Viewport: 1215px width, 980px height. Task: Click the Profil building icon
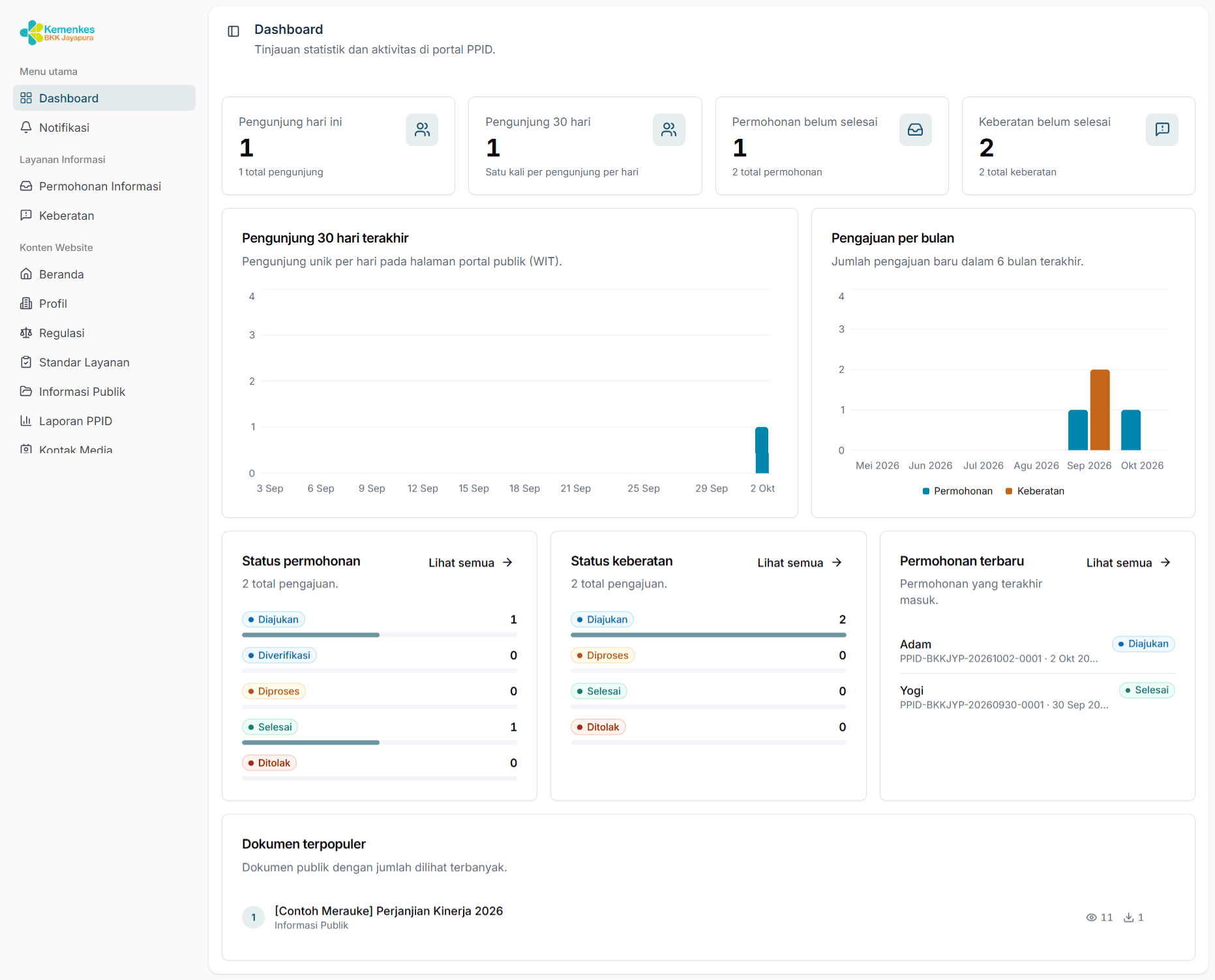[26, 303]
